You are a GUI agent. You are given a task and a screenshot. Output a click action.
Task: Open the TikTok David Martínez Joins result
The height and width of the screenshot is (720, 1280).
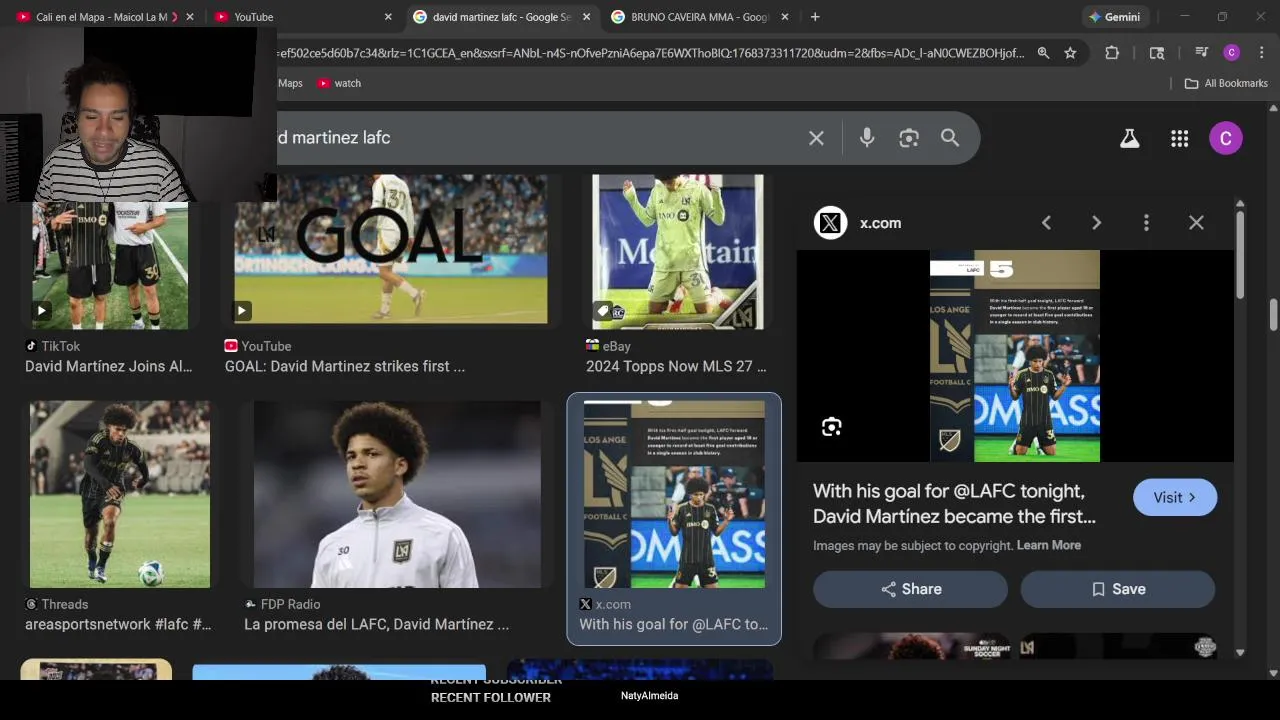pyautogui.click(x=110, y=252)
